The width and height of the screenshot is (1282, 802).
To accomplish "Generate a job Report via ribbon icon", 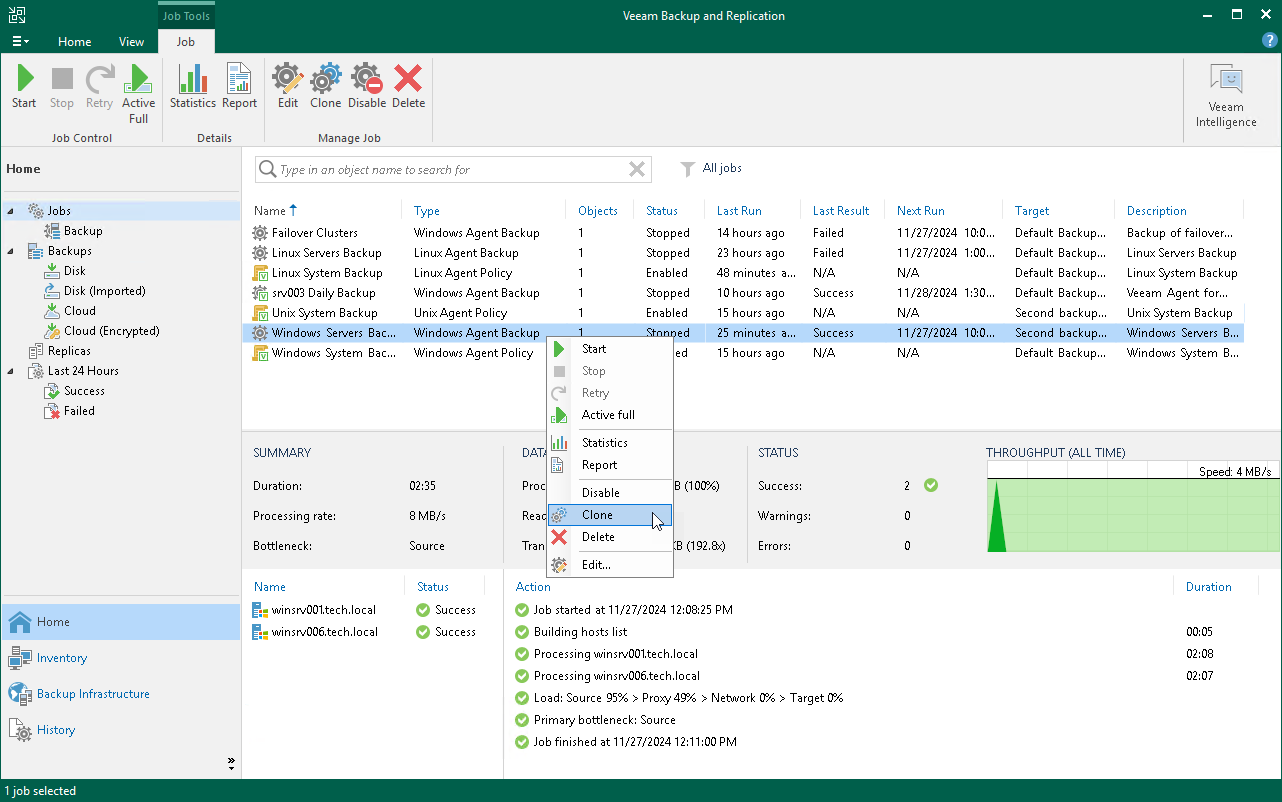I will (239, 85).
